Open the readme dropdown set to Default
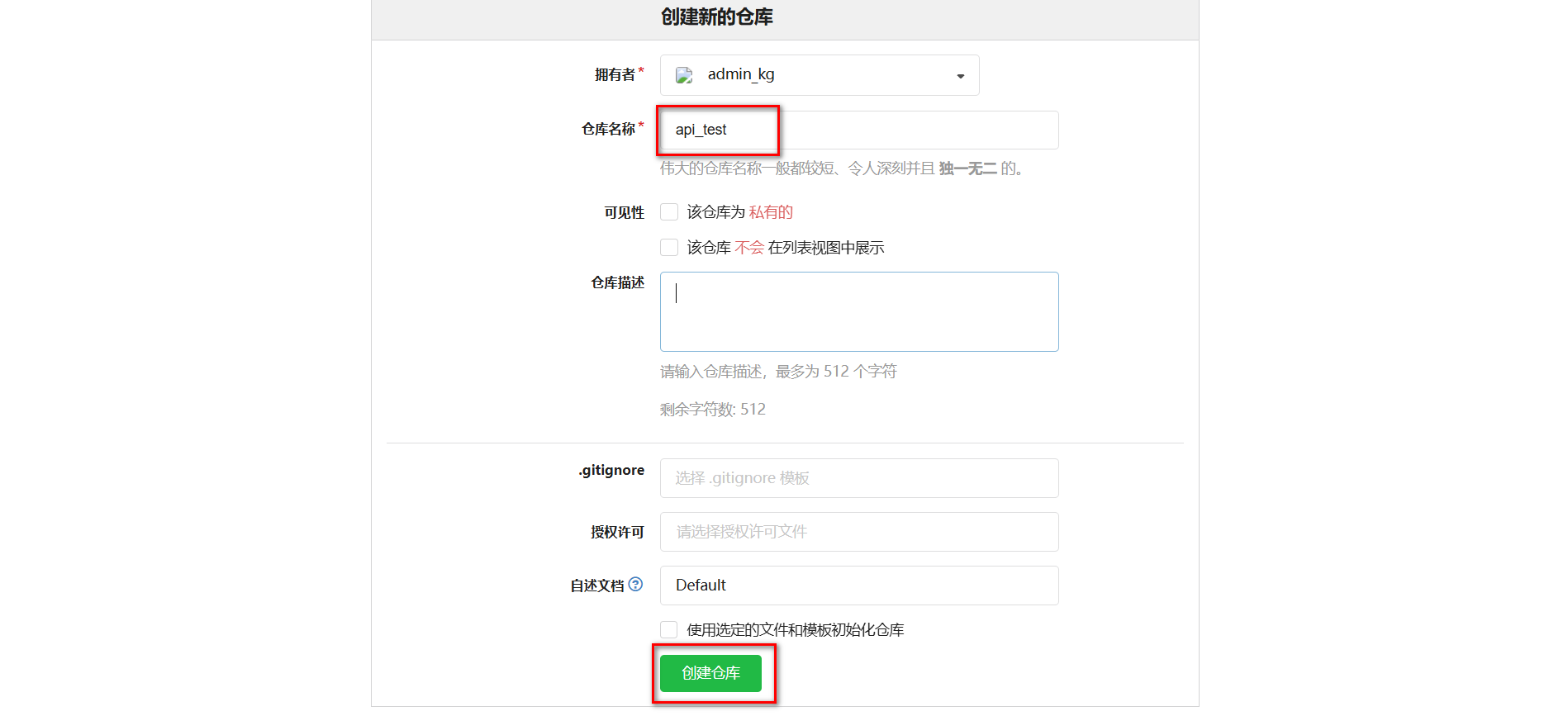Image resolution: width=1568 pixels, height=716 pixels. point(859,586)
